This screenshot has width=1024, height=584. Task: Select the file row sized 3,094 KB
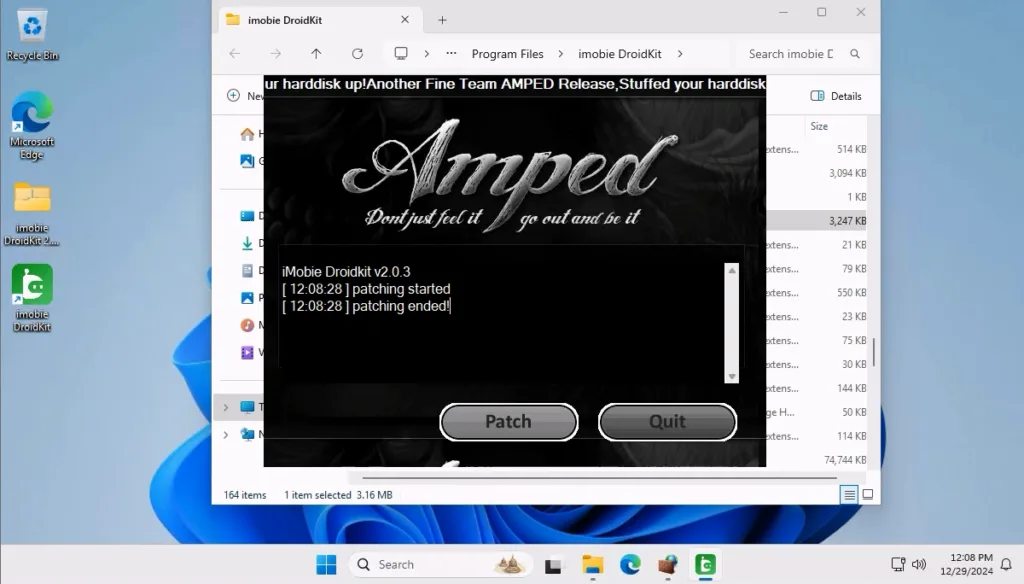(816, 173)
